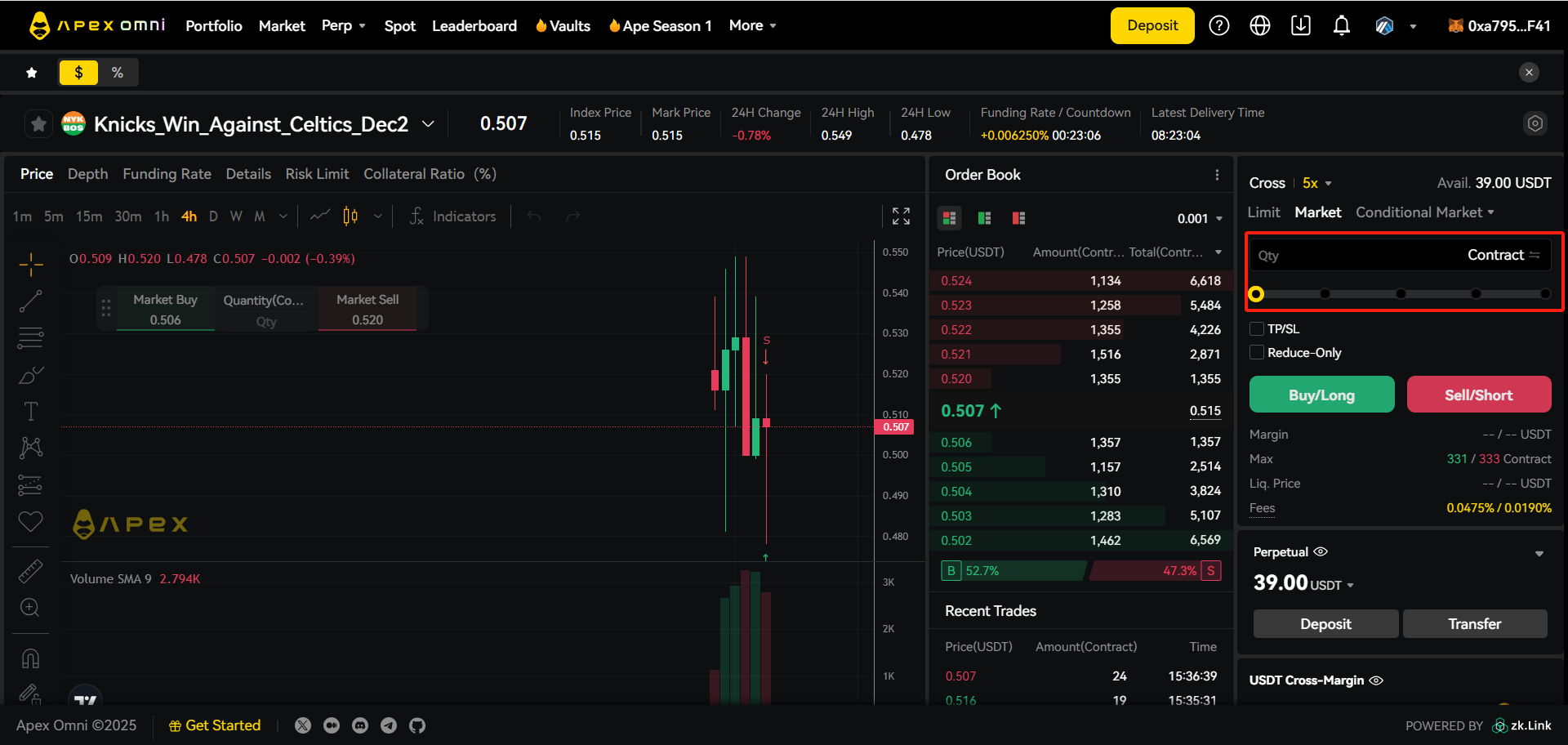Click the Buy/Long button
1568x745 pixels.
pyautogui.click(x=1321, y=395)
